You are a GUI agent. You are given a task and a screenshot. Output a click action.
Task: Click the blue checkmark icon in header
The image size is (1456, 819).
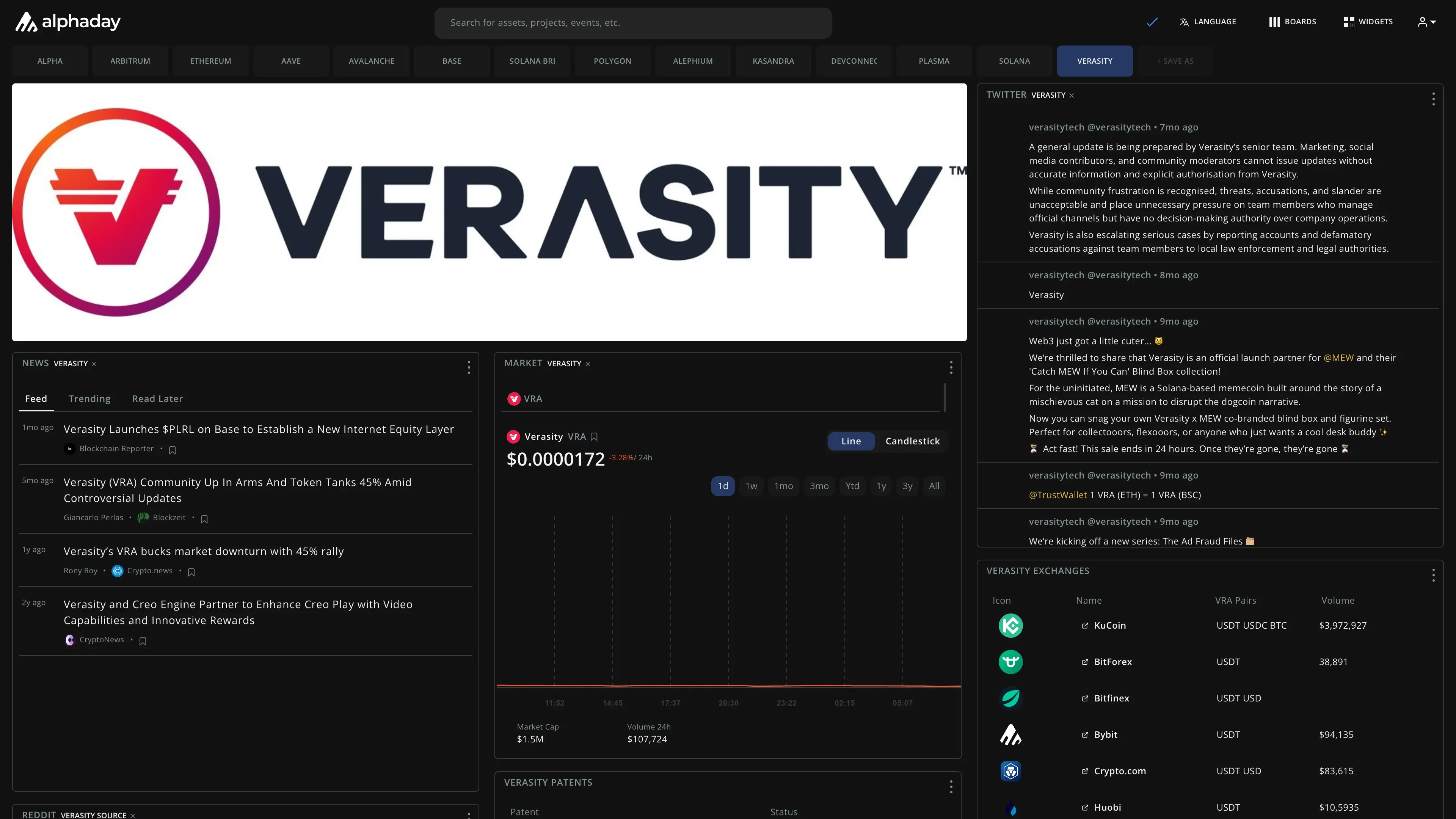click(1152, 22)
